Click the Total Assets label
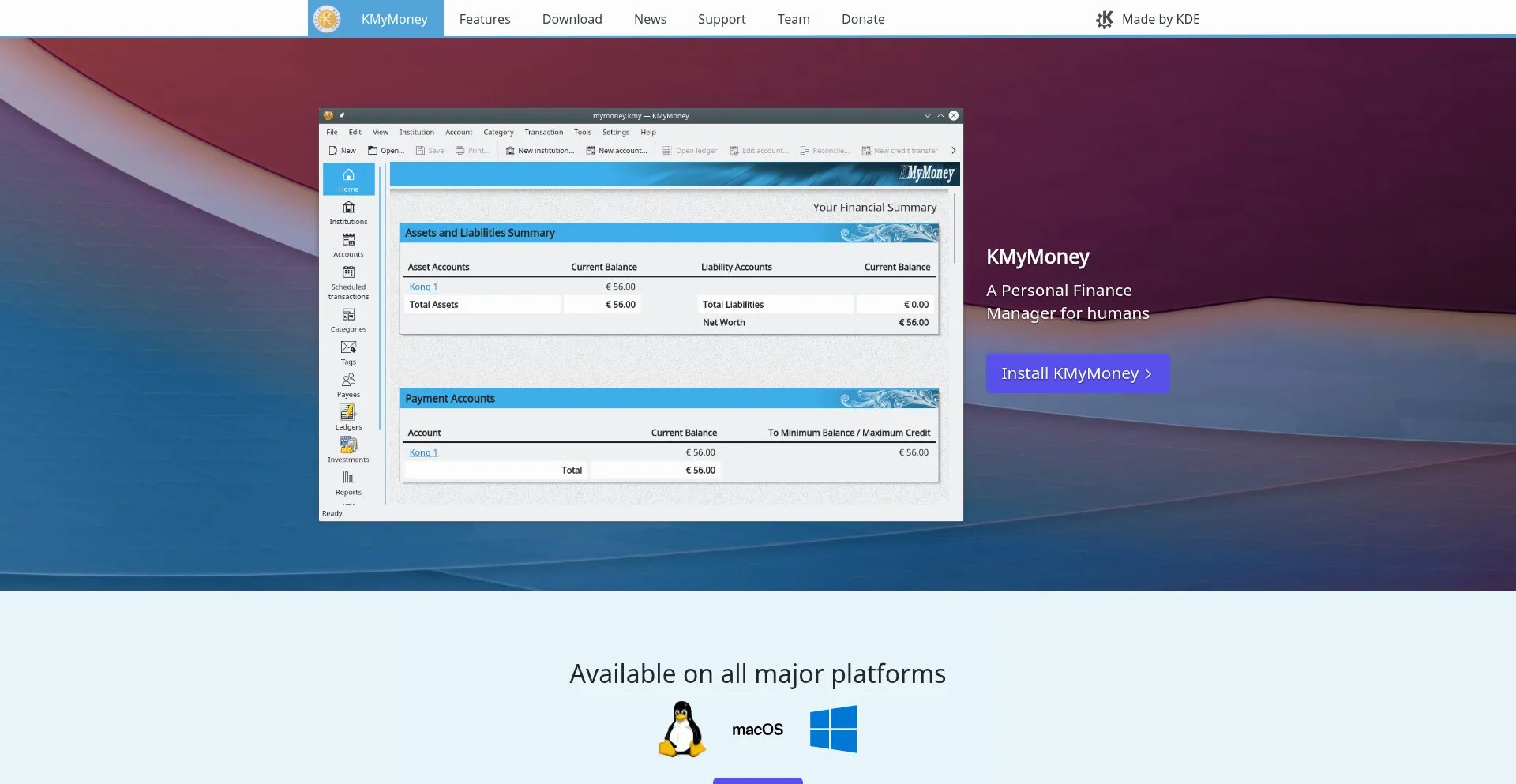The image size is (1516, 784). 433,304
